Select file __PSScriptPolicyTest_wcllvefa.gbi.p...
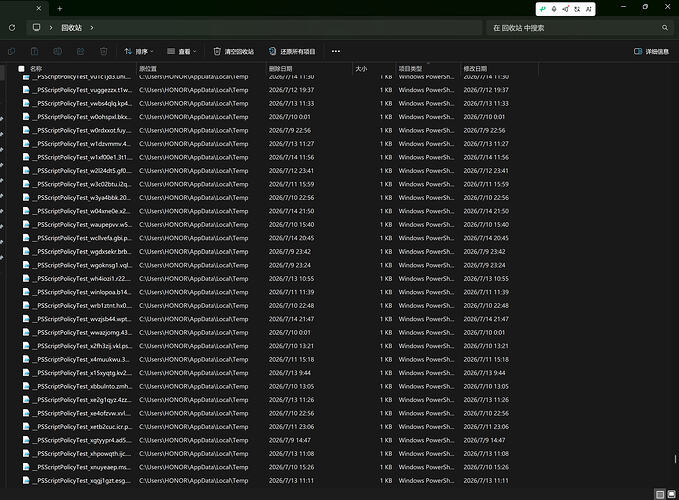The width and height of the screenshot is (679, 500). coord(84,238)
